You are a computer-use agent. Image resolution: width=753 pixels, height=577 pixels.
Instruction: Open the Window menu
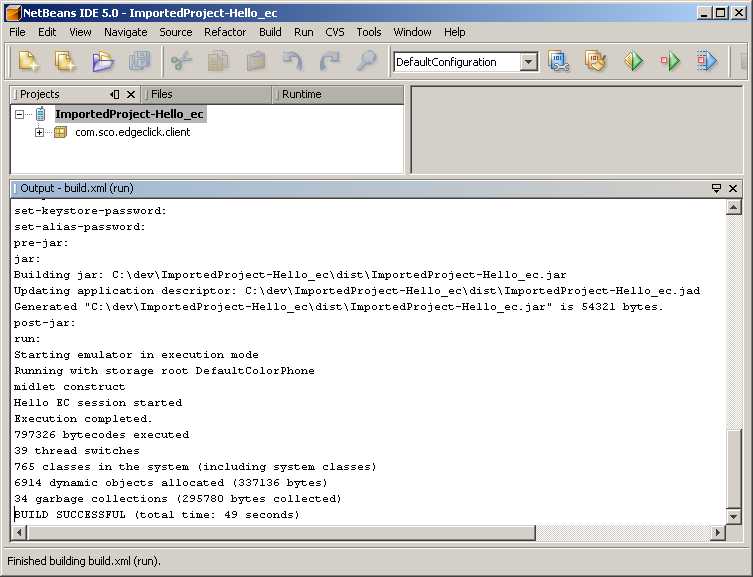pos(413,32)
